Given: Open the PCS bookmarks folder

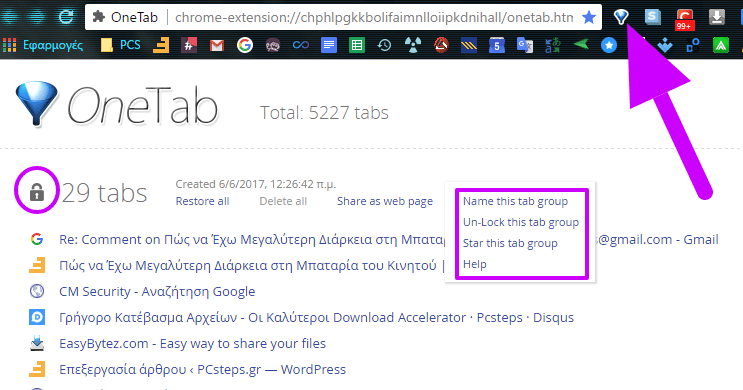Looking at the screenshot, I should [x=122, y=45].
